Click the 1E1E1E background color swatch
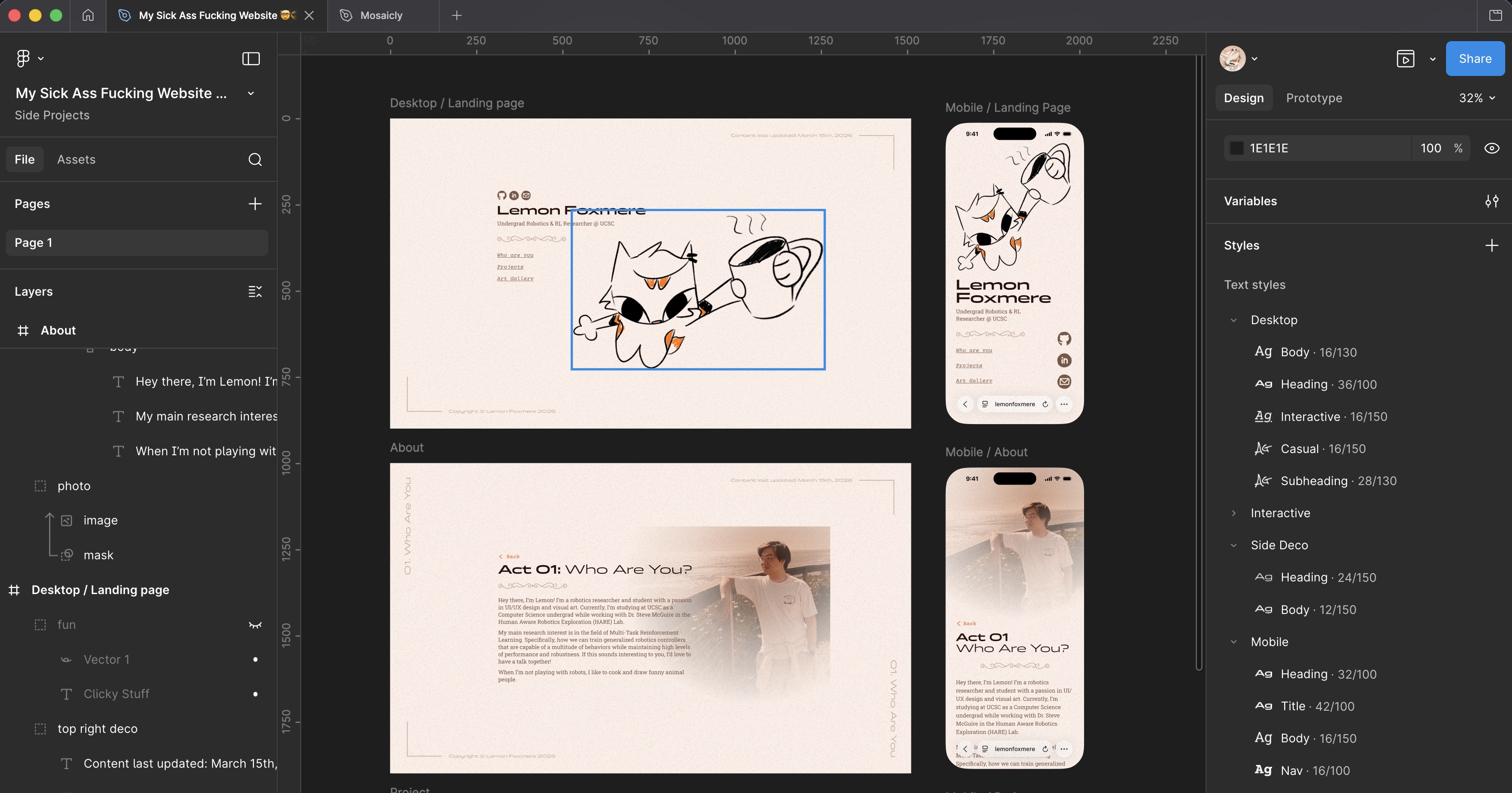The height and width of the screenshot is (793, 1512). click(x=1237, y=148)
